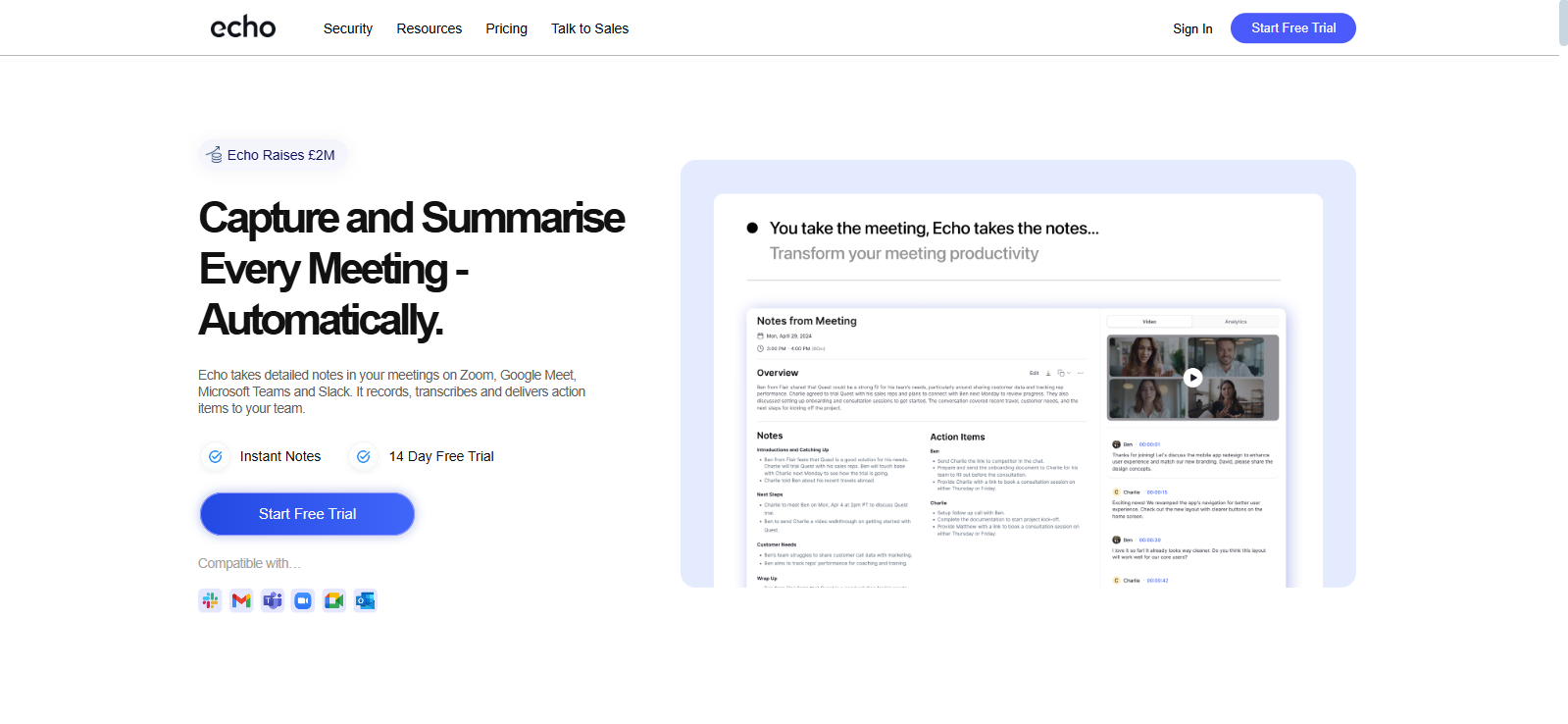The height and width of the screenshot is (724, 1568).
Task: Jump to transcript timestamp 00:00:15
Action: [1157, 492]
